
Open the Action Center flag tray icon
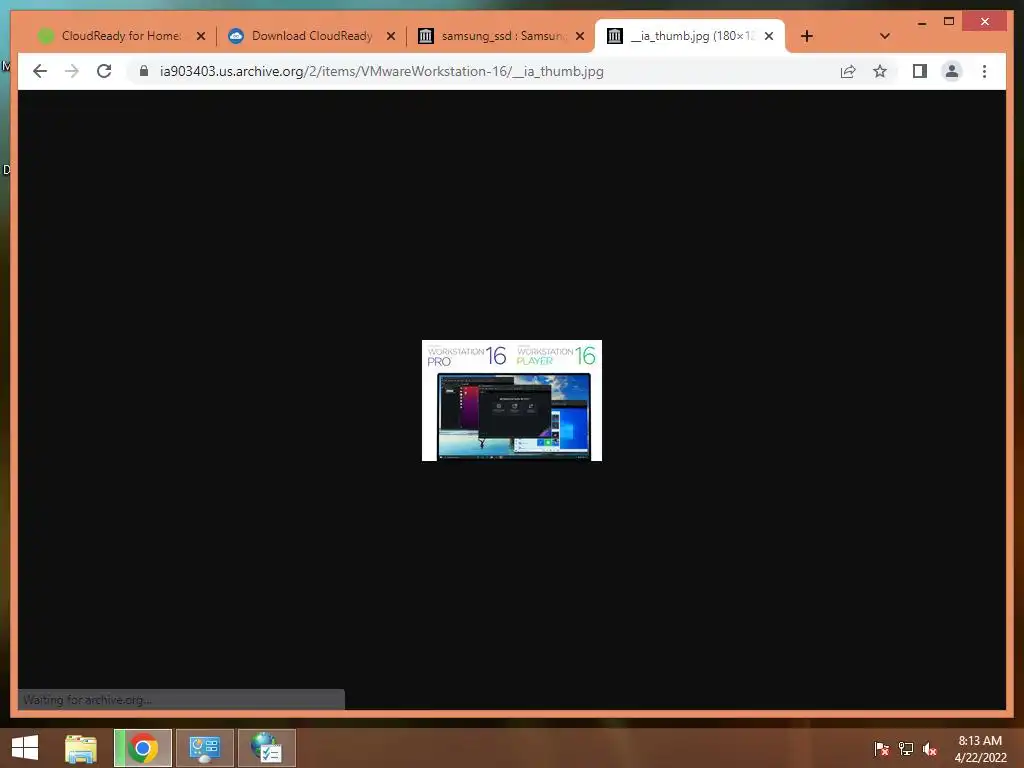tap(882, 749)
